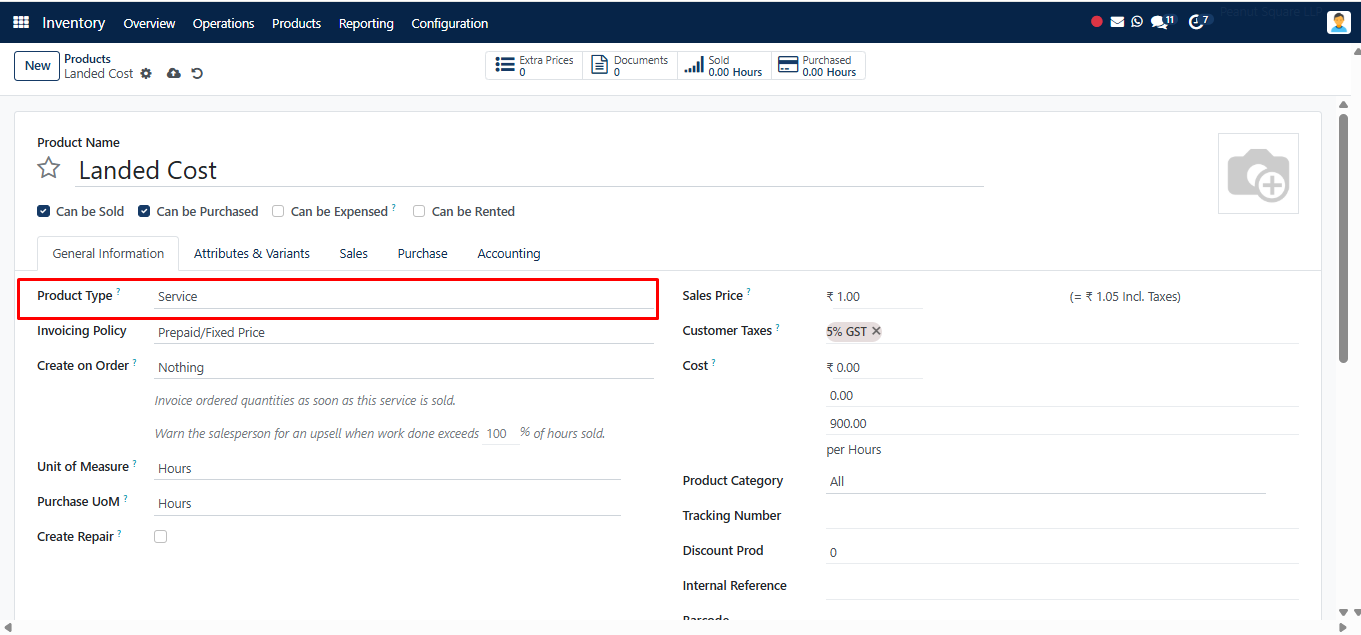Open the Product Type dropdown showing Service
Screen dimensions: 1361x635
point(404,297)
